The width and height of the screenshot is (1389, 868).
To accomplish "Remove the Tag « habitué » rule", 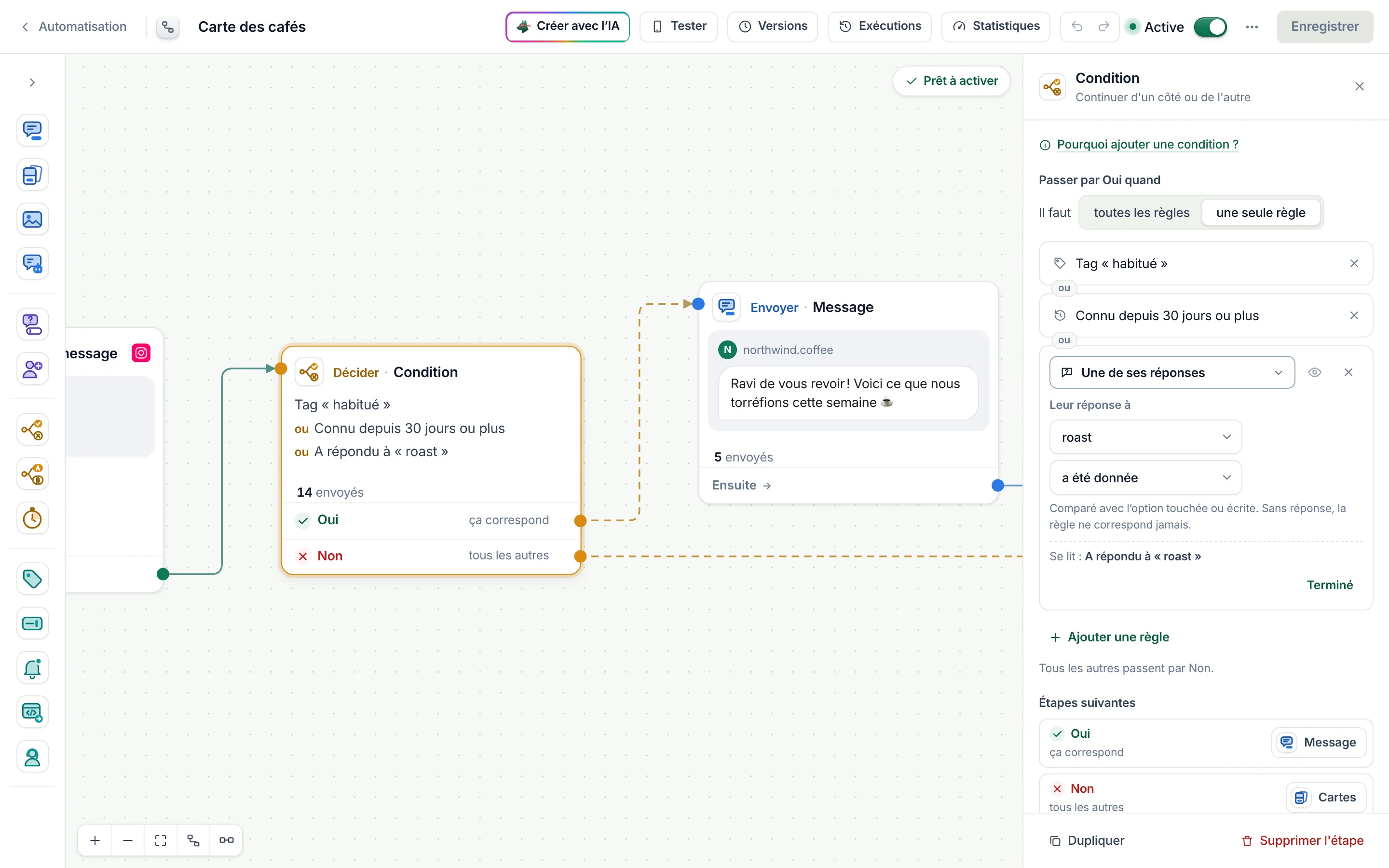I will click(1354, 263).
